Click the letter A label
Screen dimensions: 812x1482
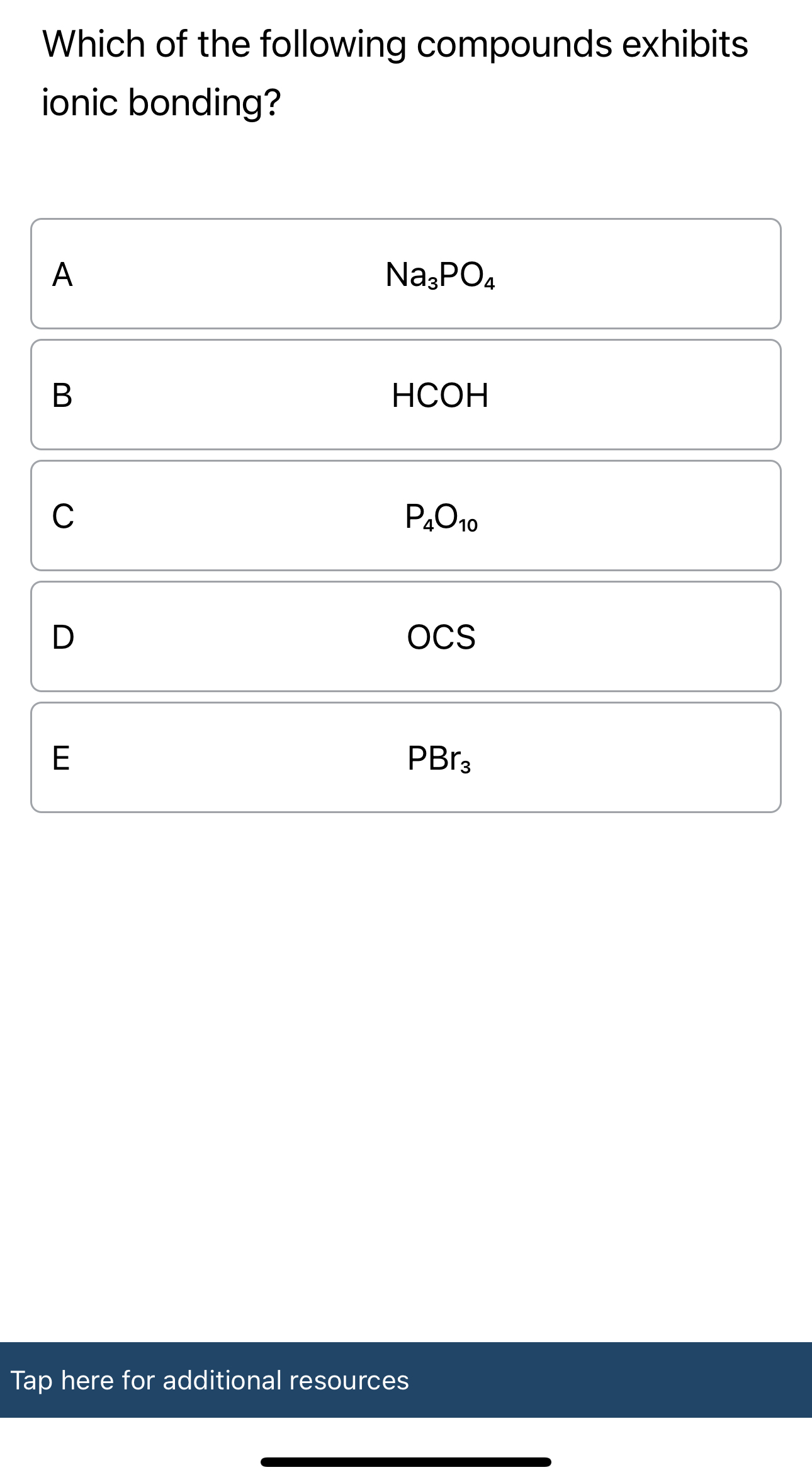(63, 273)
